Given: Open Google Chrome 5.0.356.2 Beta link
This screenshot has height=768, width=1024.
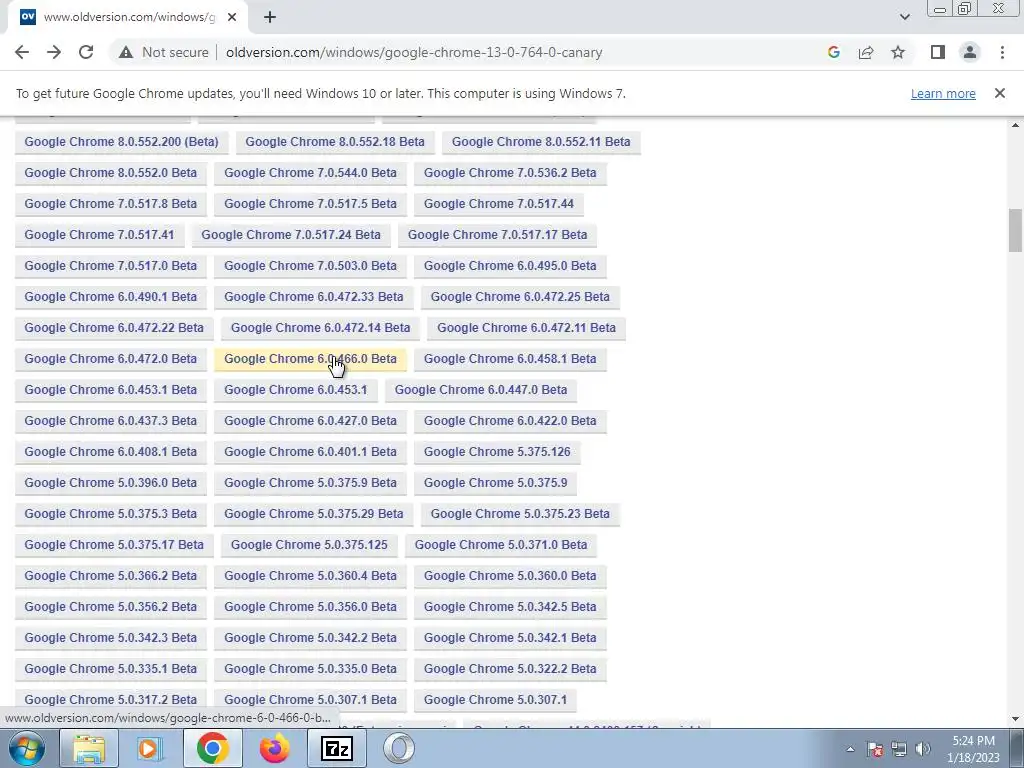Looking at the screenshot, I should coord(110,607).
